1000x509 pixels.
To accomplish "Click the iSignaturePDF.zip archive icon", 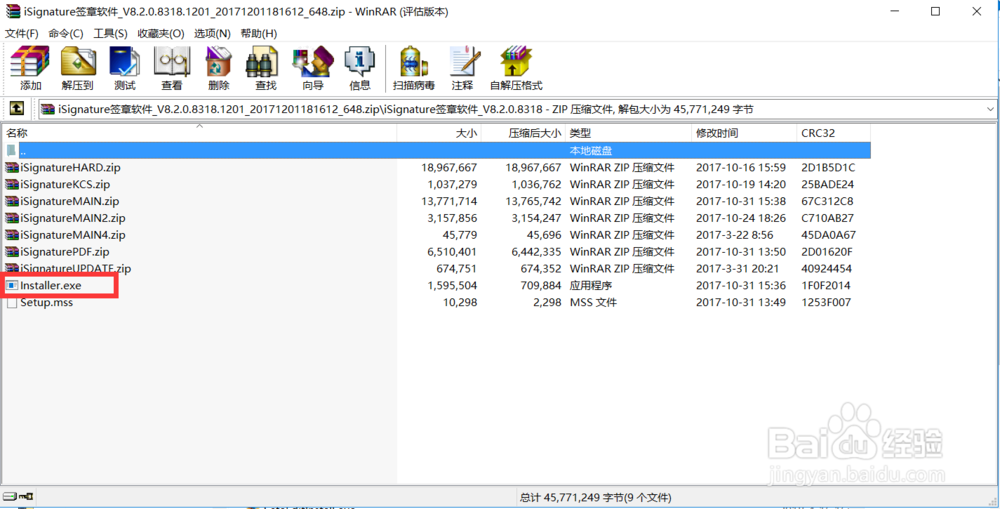I will coord(11,251).
